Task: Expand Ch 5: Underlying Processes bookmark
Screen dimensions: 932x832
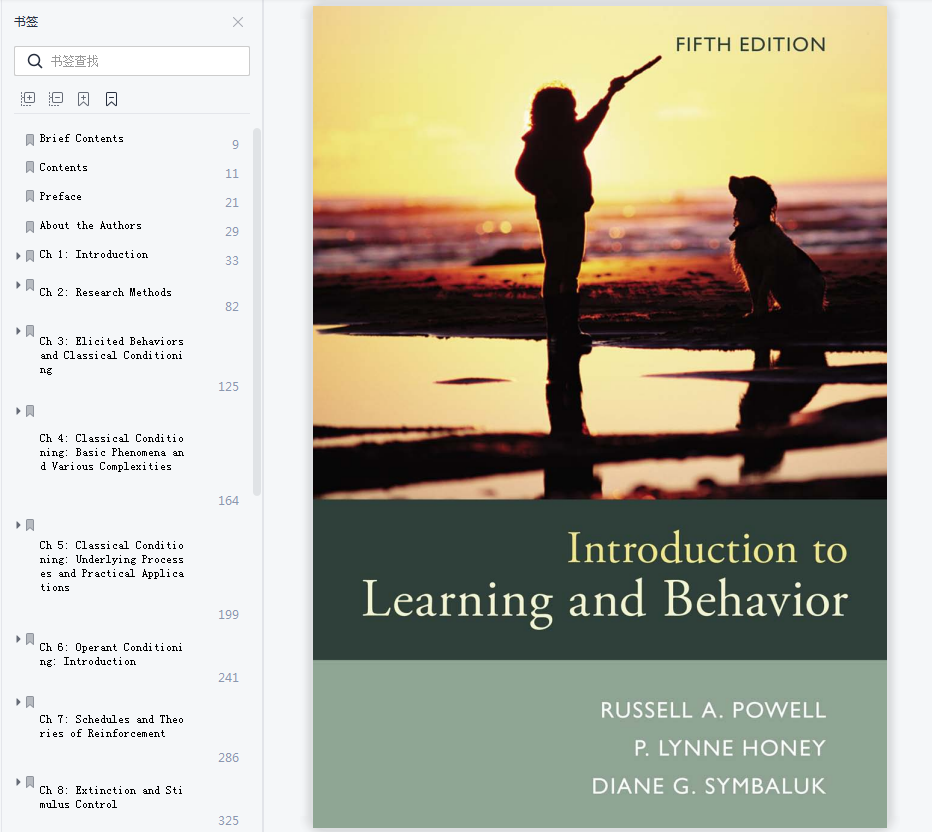Action: [x=18, y=525]
